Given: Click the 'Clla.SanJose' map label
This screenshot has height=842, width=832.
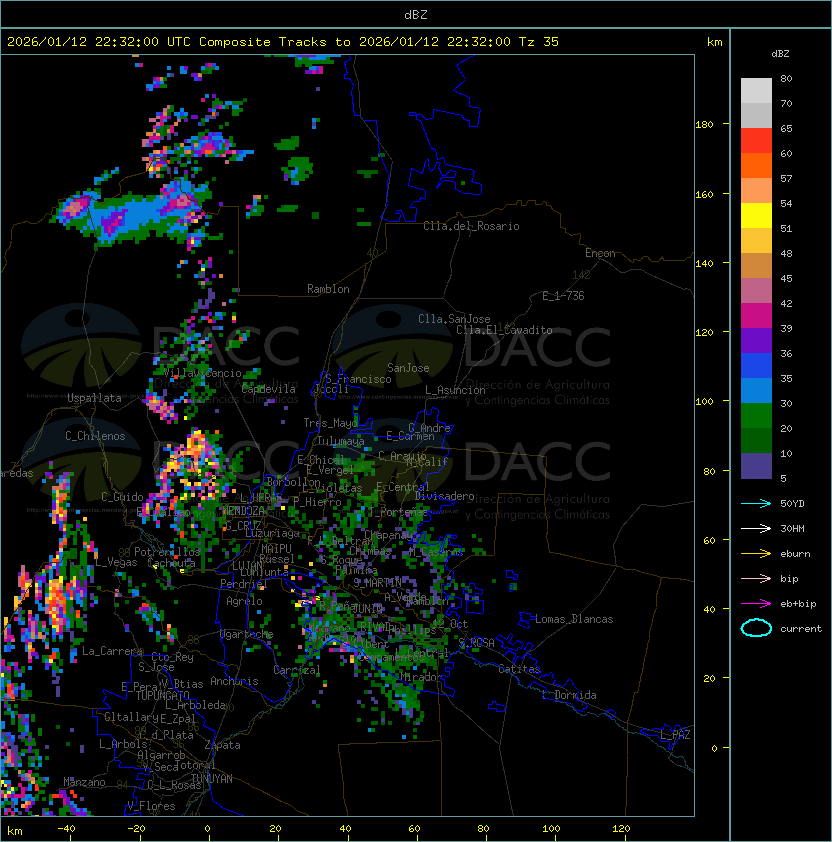Looking at the screenshot, I should [x=454, y=319].
